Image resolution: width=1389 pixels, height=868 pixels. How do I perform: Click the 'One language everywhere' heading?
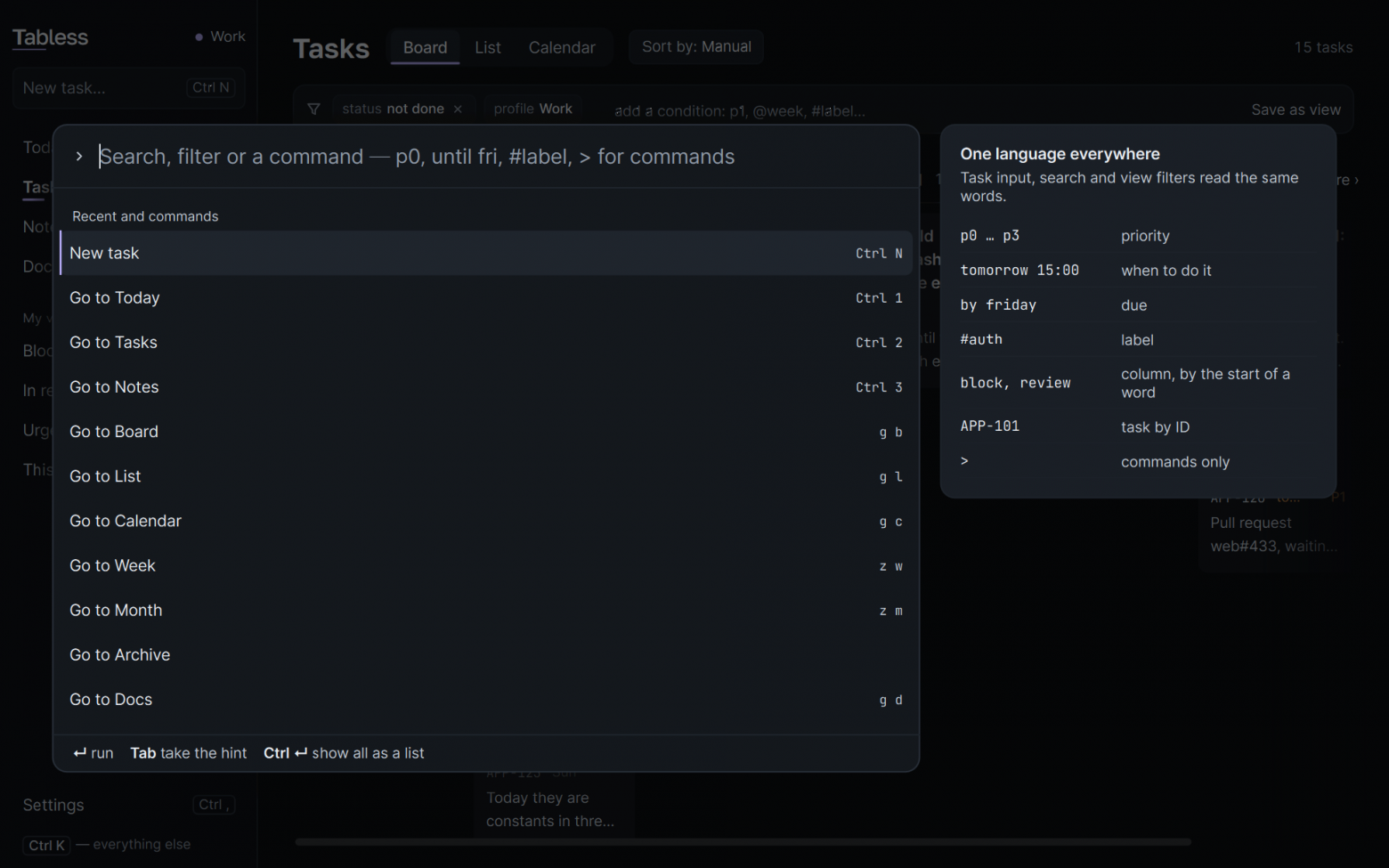pyautogui.click(x=1060, y=154)
